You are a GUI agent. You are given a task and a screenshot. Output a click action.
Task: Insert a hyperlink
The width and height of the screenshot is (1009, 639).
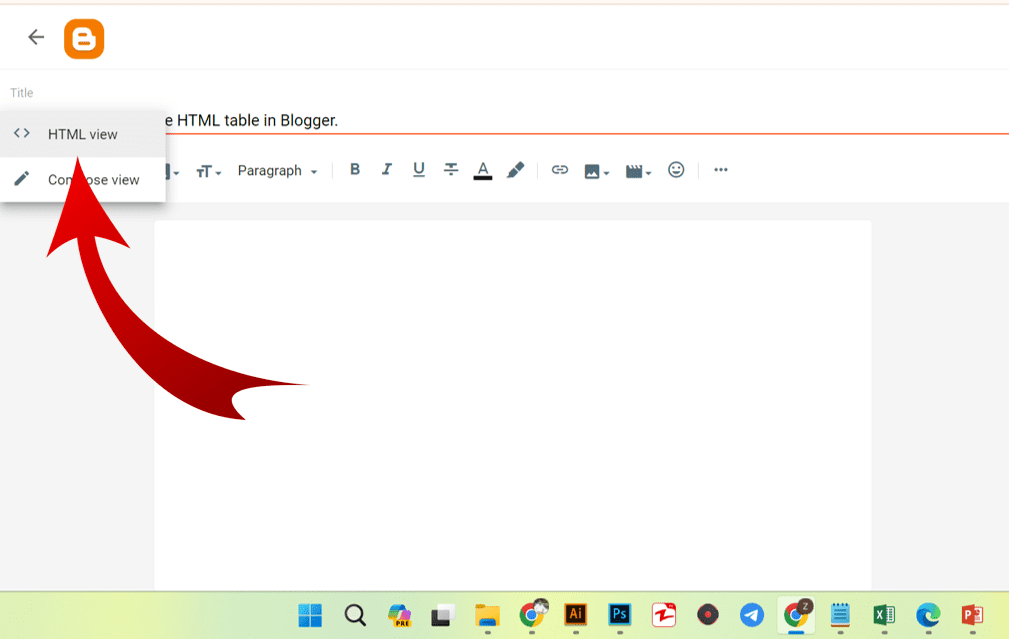(560, 170)
